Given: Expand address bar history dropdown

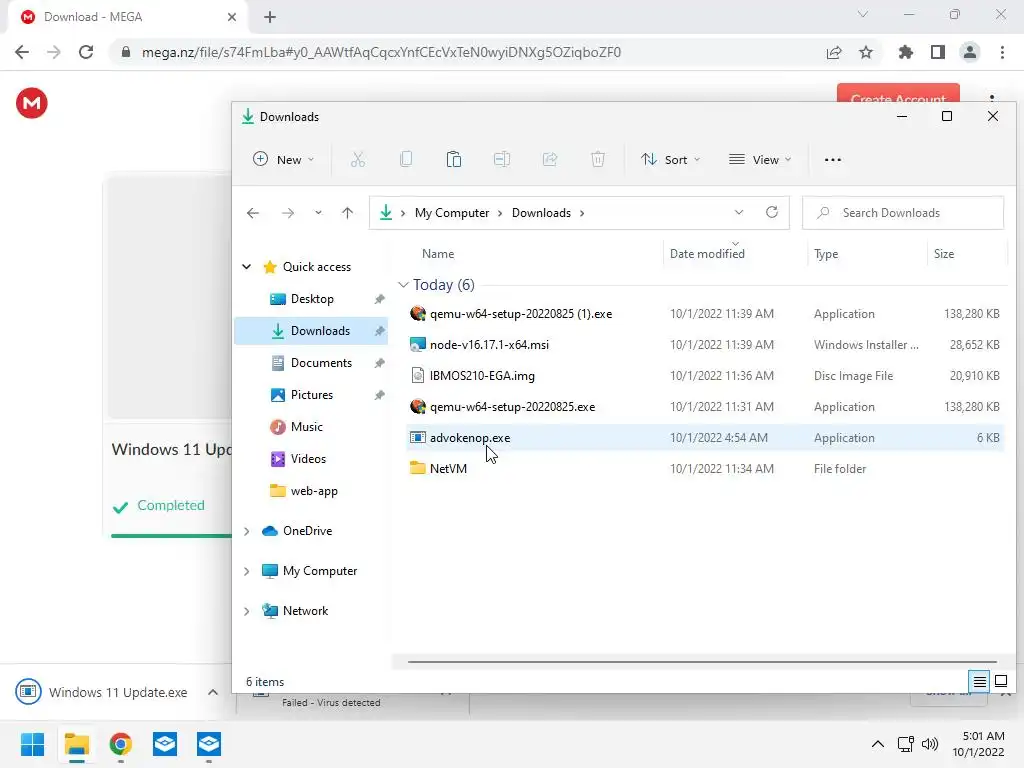Looking at the screenshot, I should click(x=739, y=212).
